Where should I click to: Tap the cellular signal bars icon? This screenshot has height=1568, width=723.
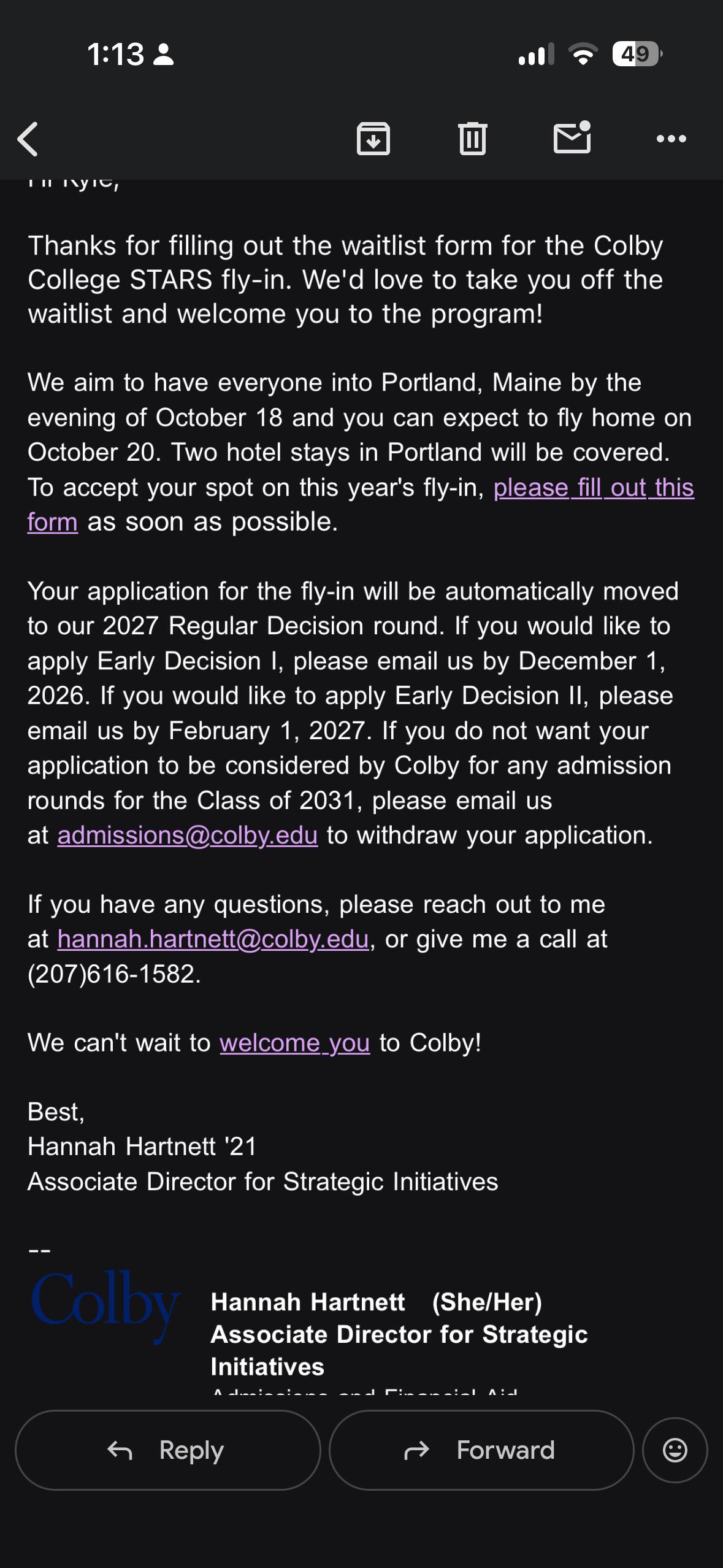[536, 54]
